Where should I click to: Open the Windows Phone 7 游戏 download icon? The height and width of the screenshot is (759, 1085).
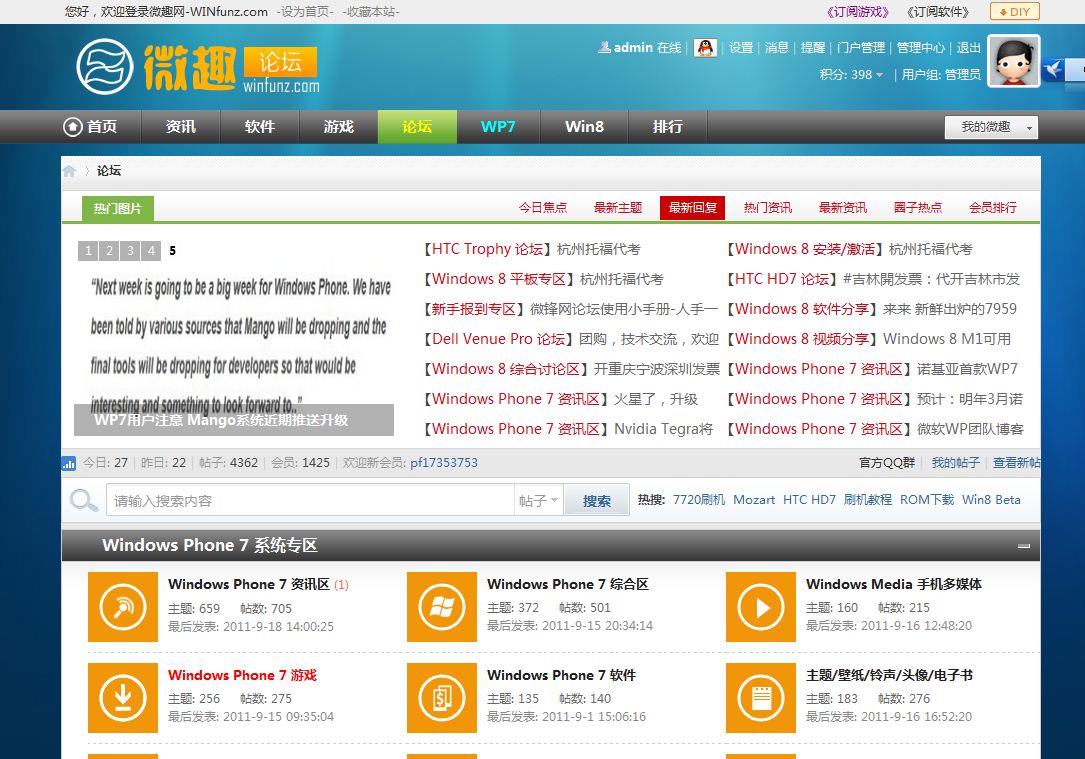pos(122,697)
